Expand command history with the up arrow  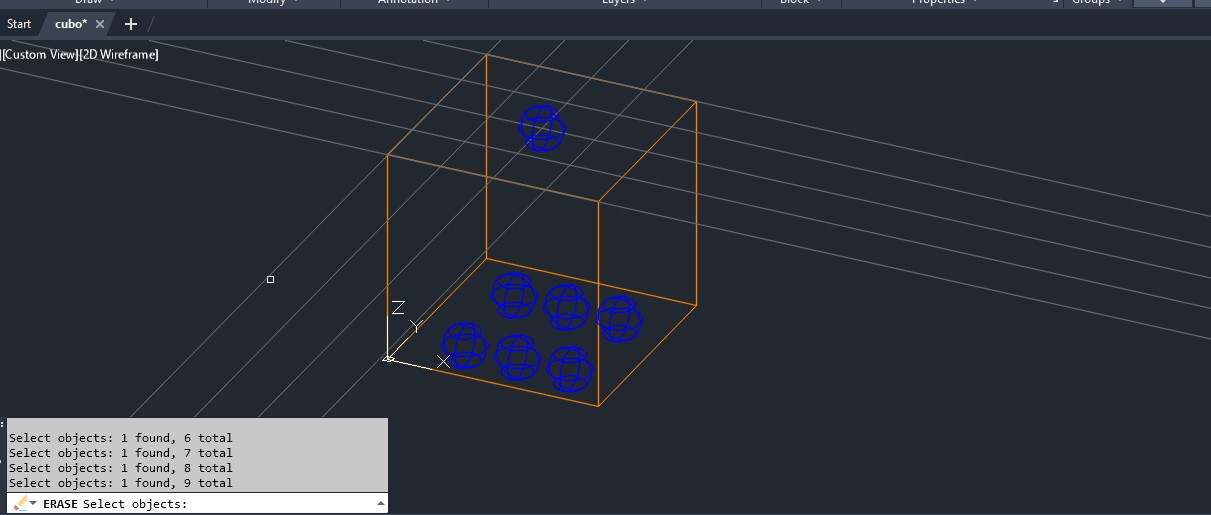[380, 504]
